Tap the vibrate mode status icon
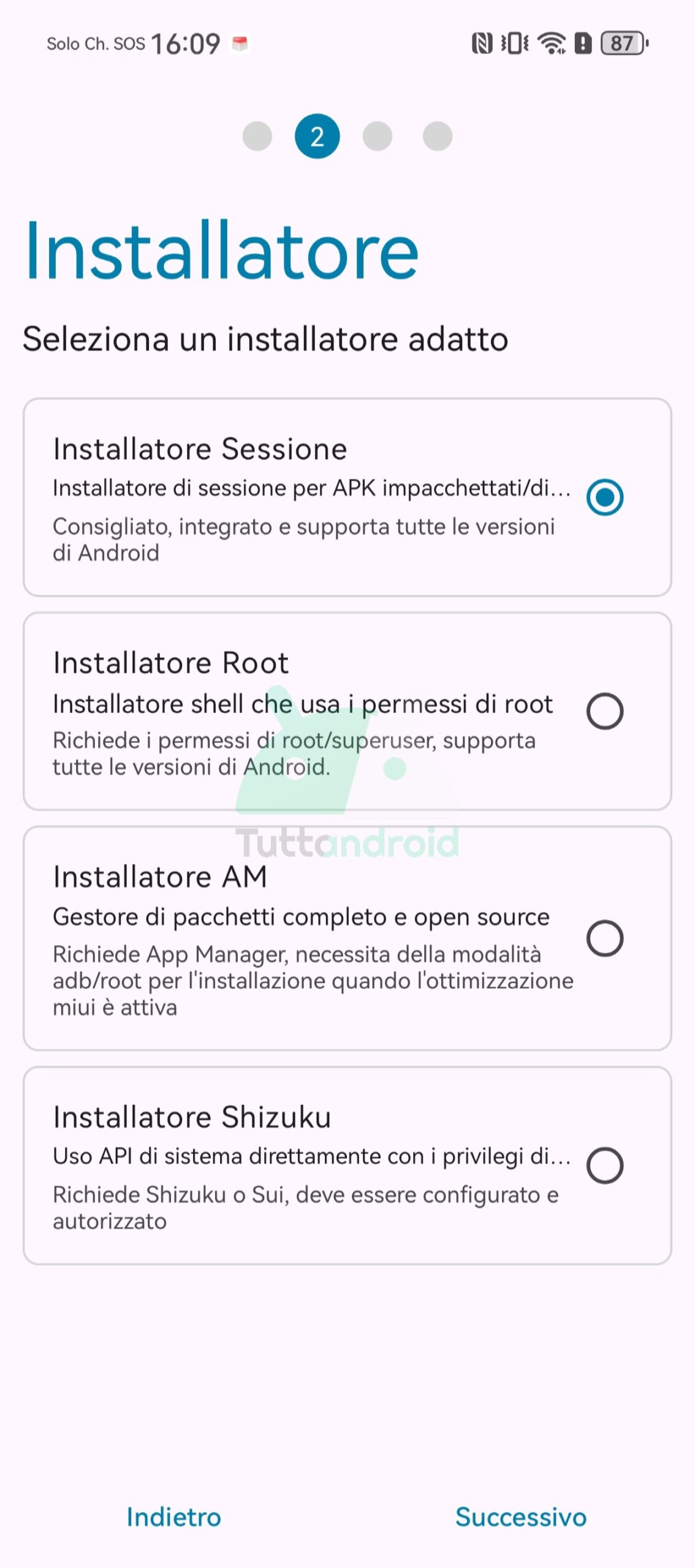695x1568 pixels. [x=515, y=43]
